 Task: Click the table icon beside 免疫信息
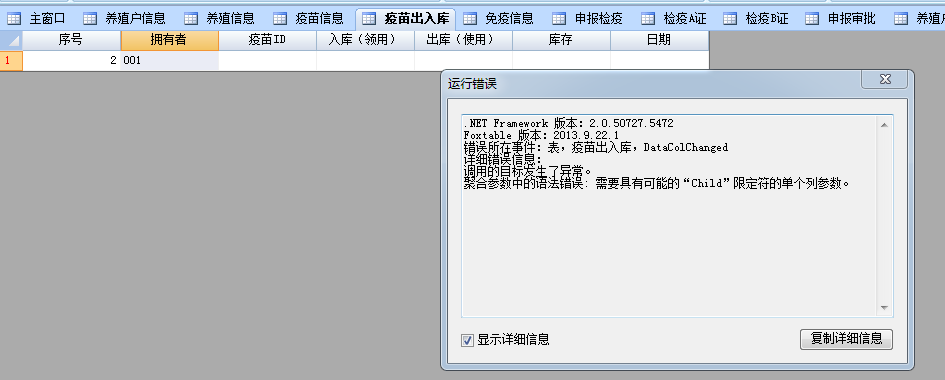(470, 19)
